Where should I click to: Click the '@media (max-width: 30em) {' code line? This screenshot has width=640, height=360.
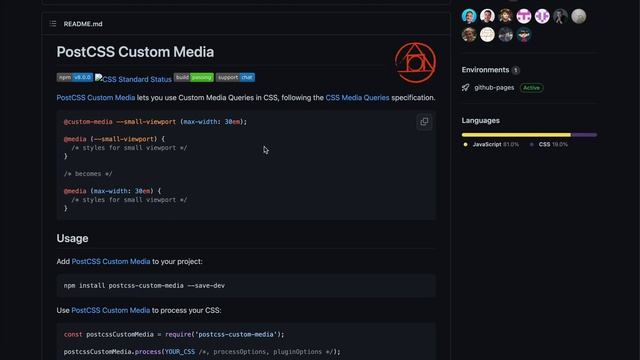point(112,191)
